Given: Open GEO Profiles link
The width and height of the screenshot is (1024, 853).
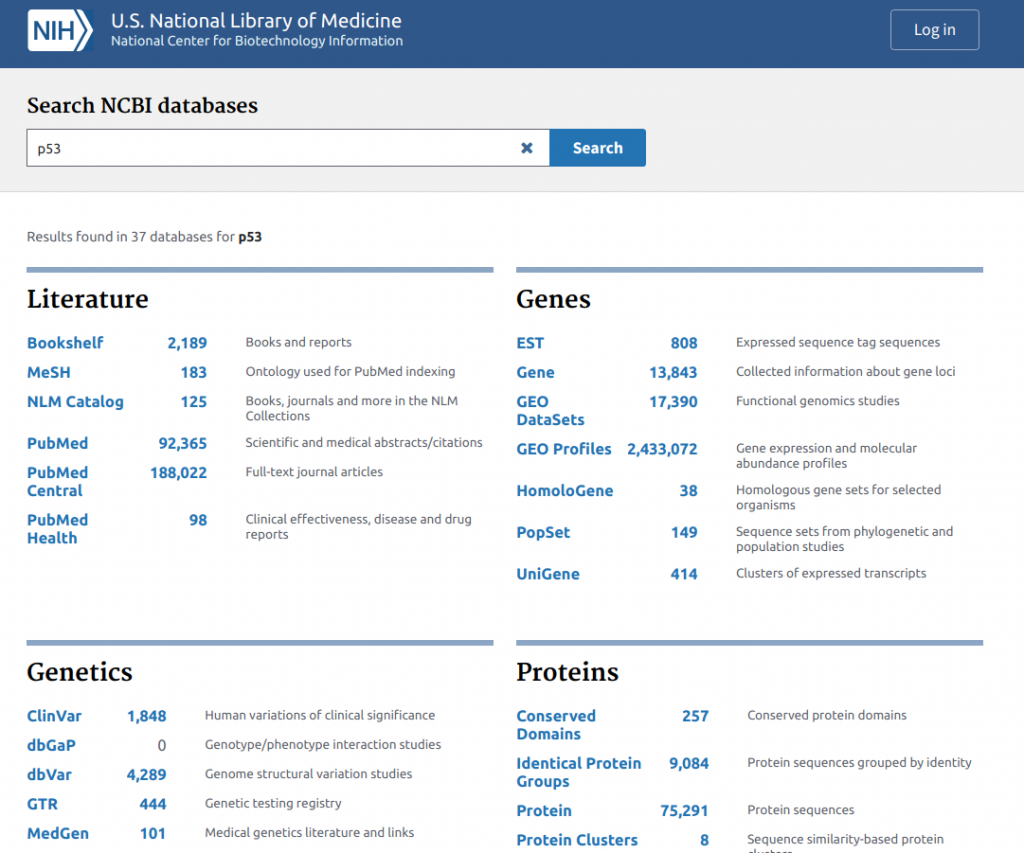Looking at the screenshot, I should pyautogui.click(x=564, y=449).
